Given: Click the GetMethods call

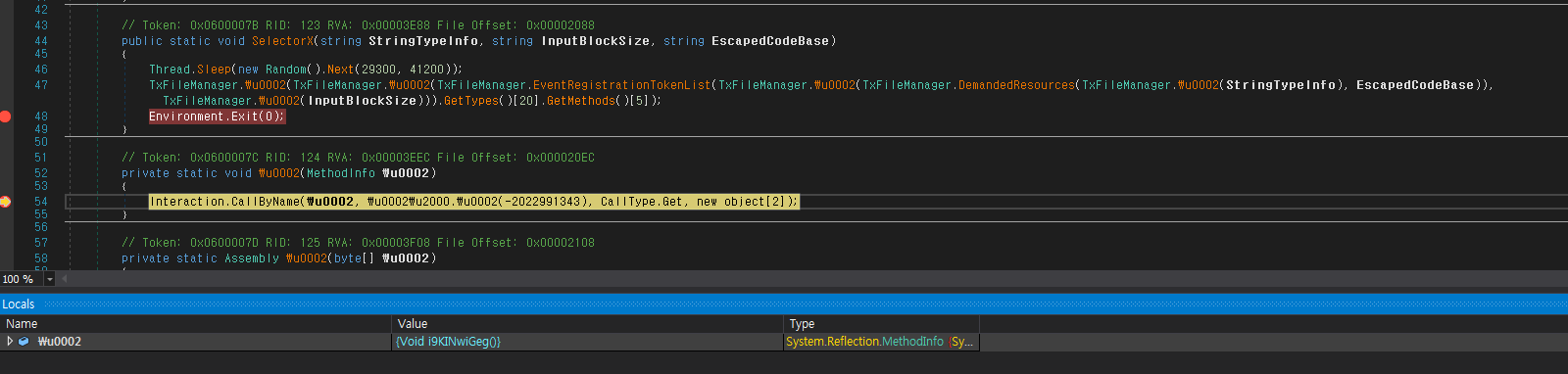Looking at the screenshot, I should point(581,101).
